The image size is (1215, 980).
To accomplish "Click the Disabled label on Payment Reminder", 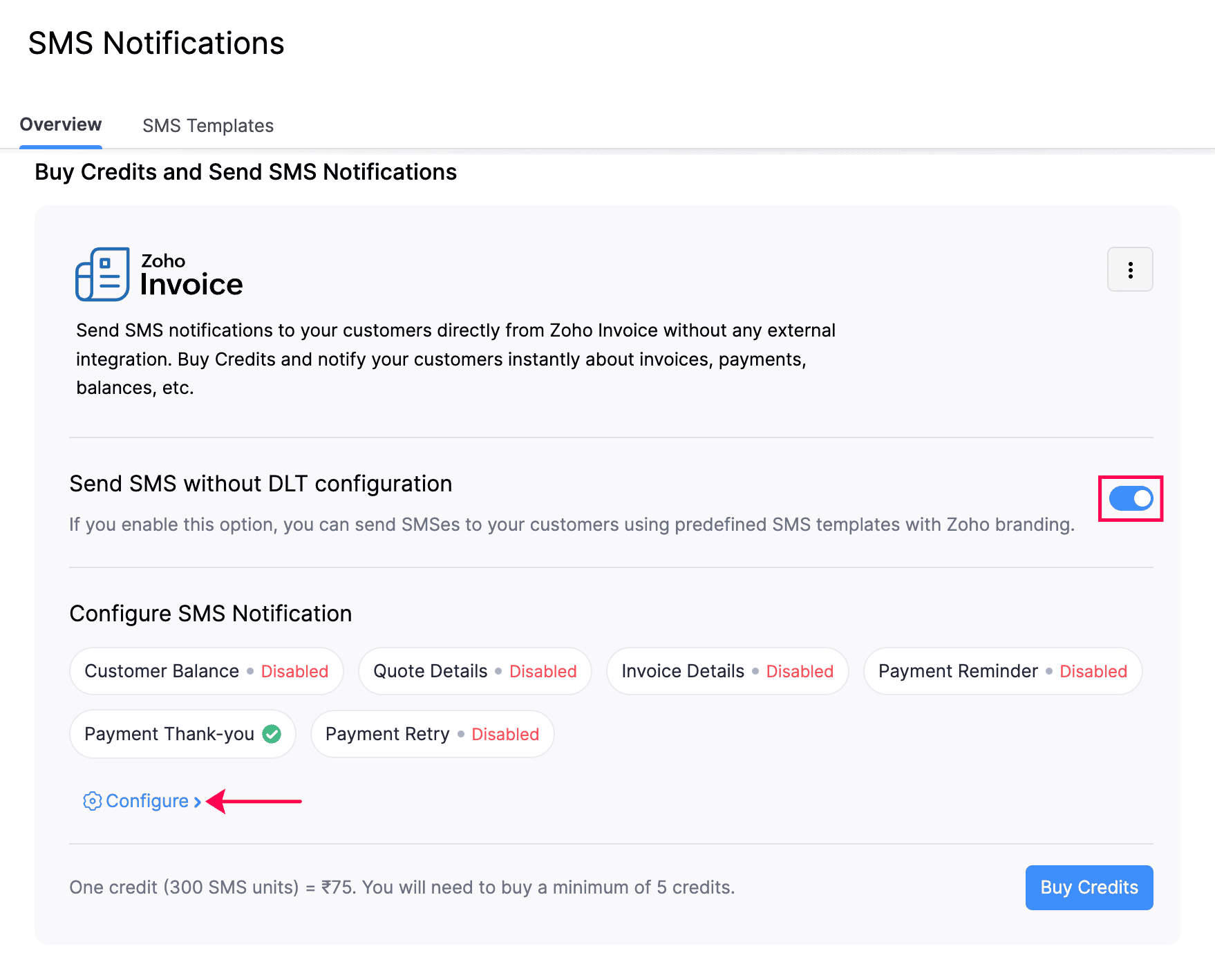I will 1092,670.
